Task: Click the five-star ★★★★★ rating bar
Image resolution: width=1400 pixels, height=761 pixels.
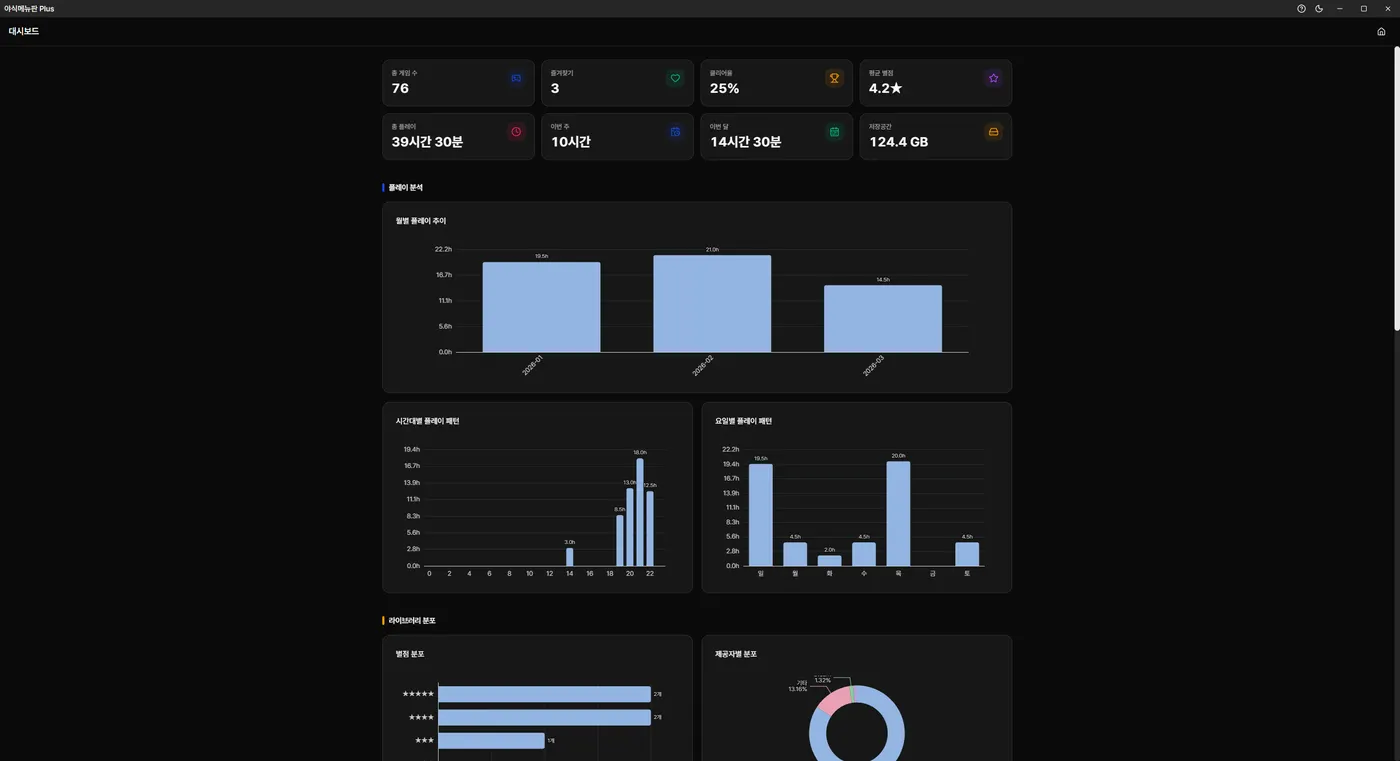Action: pos(544,694)
